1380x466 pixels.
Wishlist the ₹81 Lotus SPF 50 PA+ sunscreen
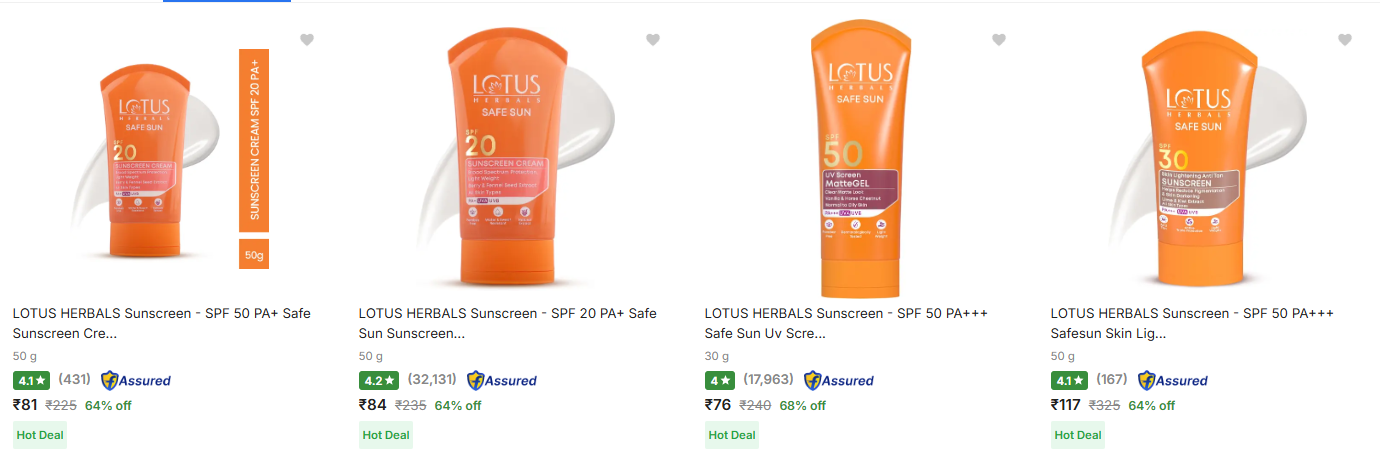(x=307, y=40)
